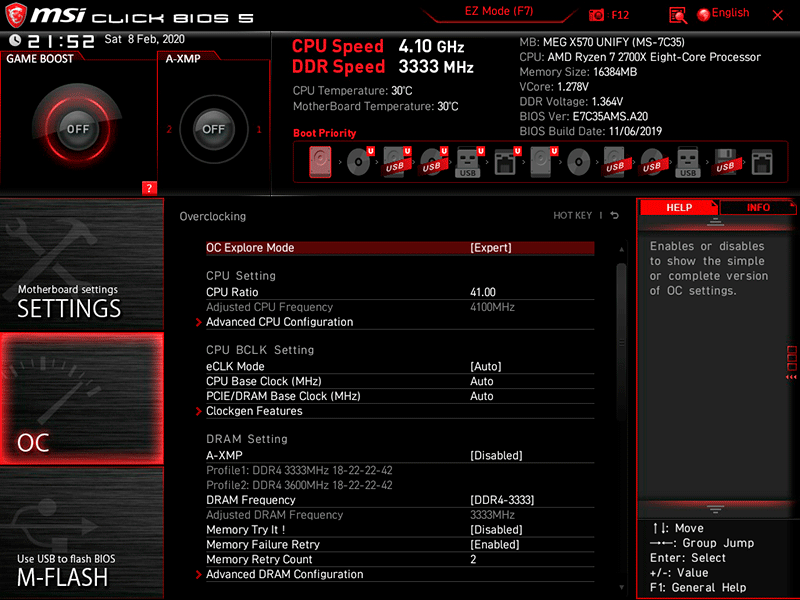Select the highlighted red hard disk boot device
Viewport: 800px width, 600px height.
[x=320, y=162]
